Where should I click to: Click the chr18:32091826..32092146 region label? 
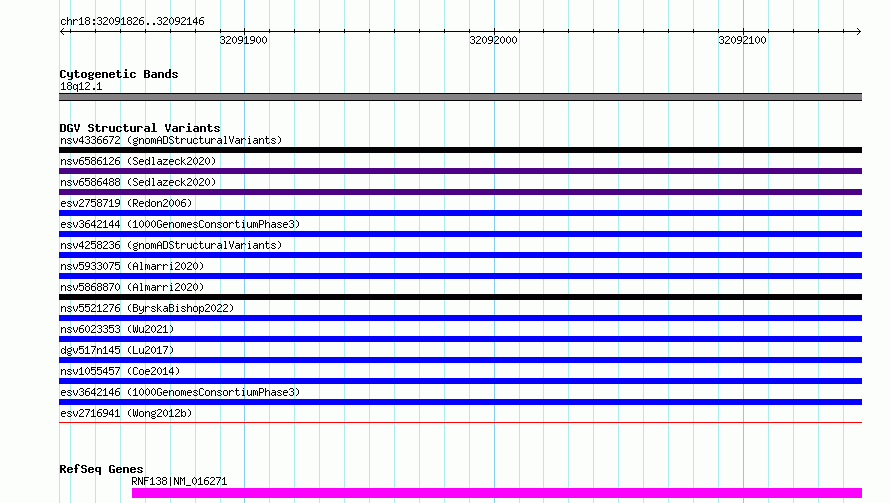132,22
